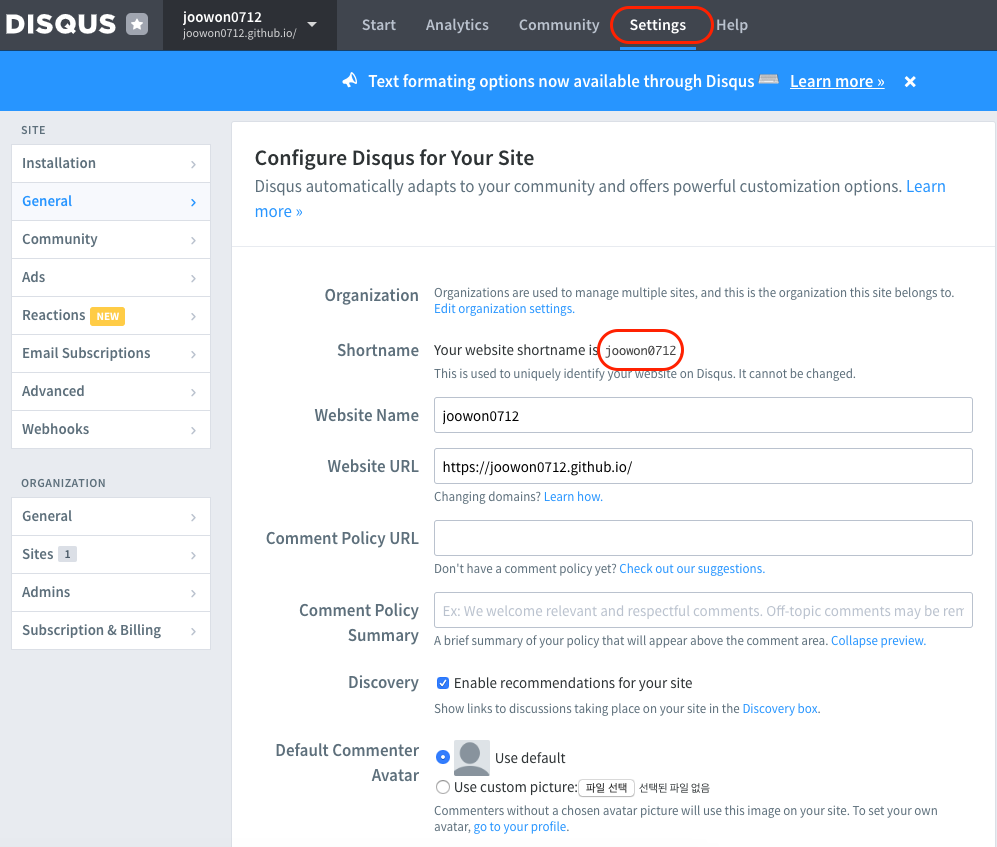Screen dimensions: 997x847
Task: Click the joowon0712 shortname text
Action: click(x=640, y=350)
